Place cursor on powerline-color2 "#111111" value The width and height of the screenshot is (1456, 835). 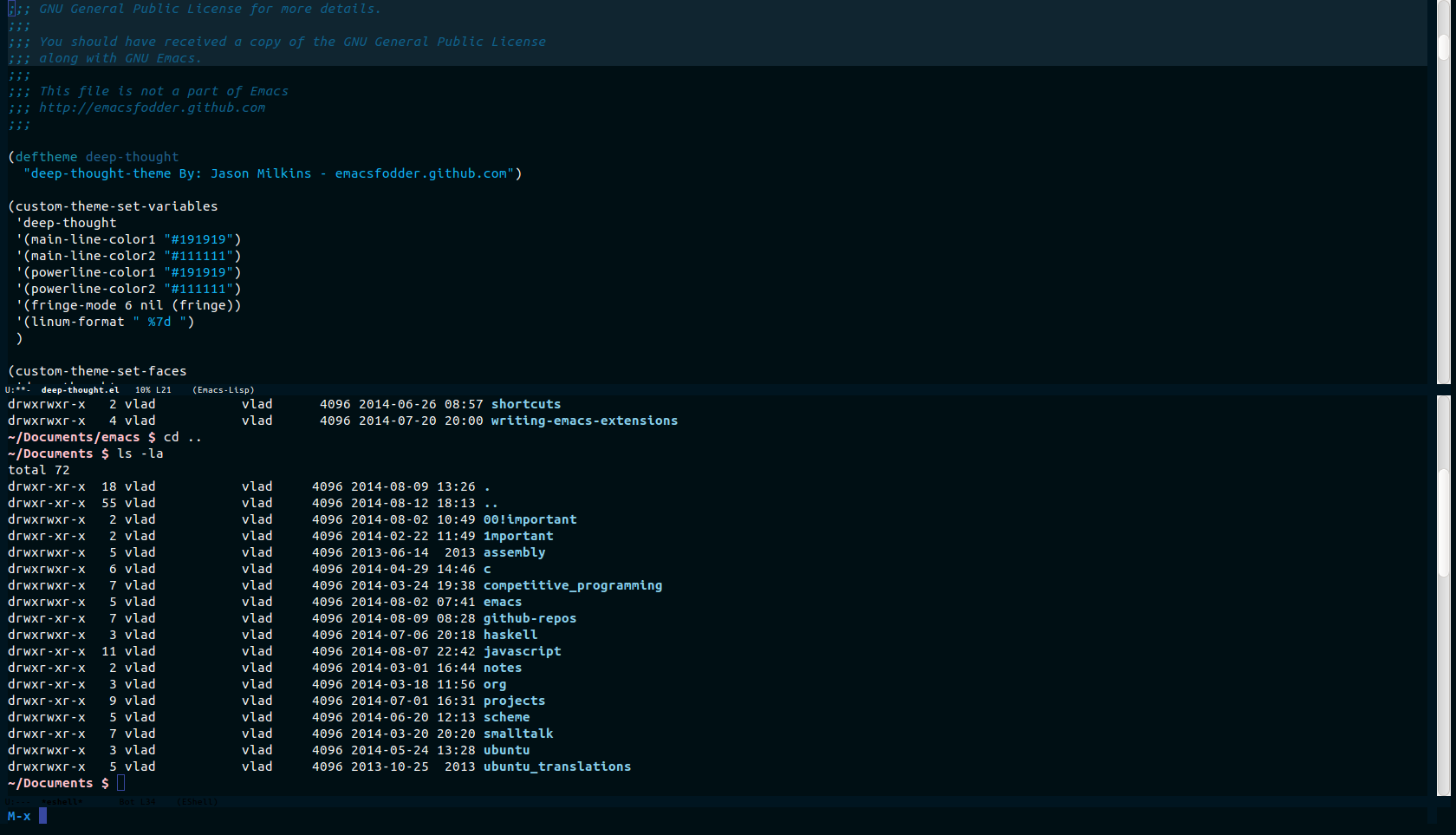(198, 289)
